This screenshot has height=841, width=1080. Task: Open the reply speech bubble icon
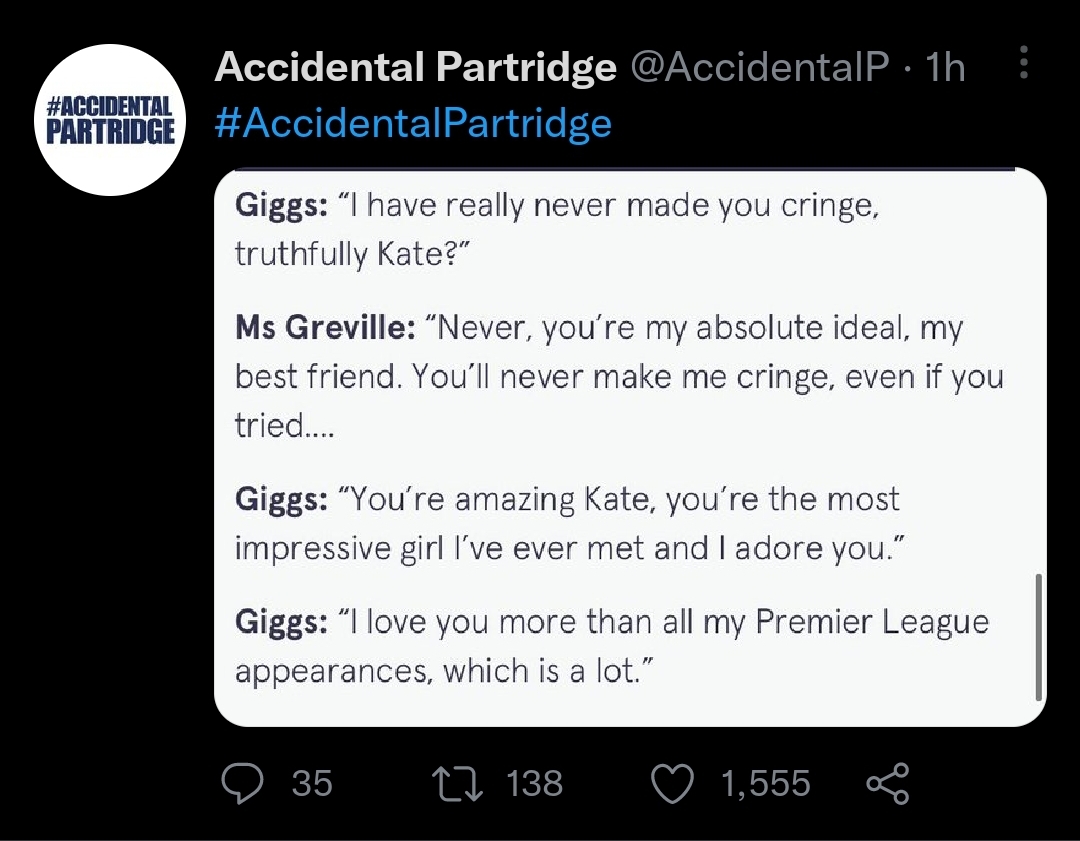click(x=240, y=783)
